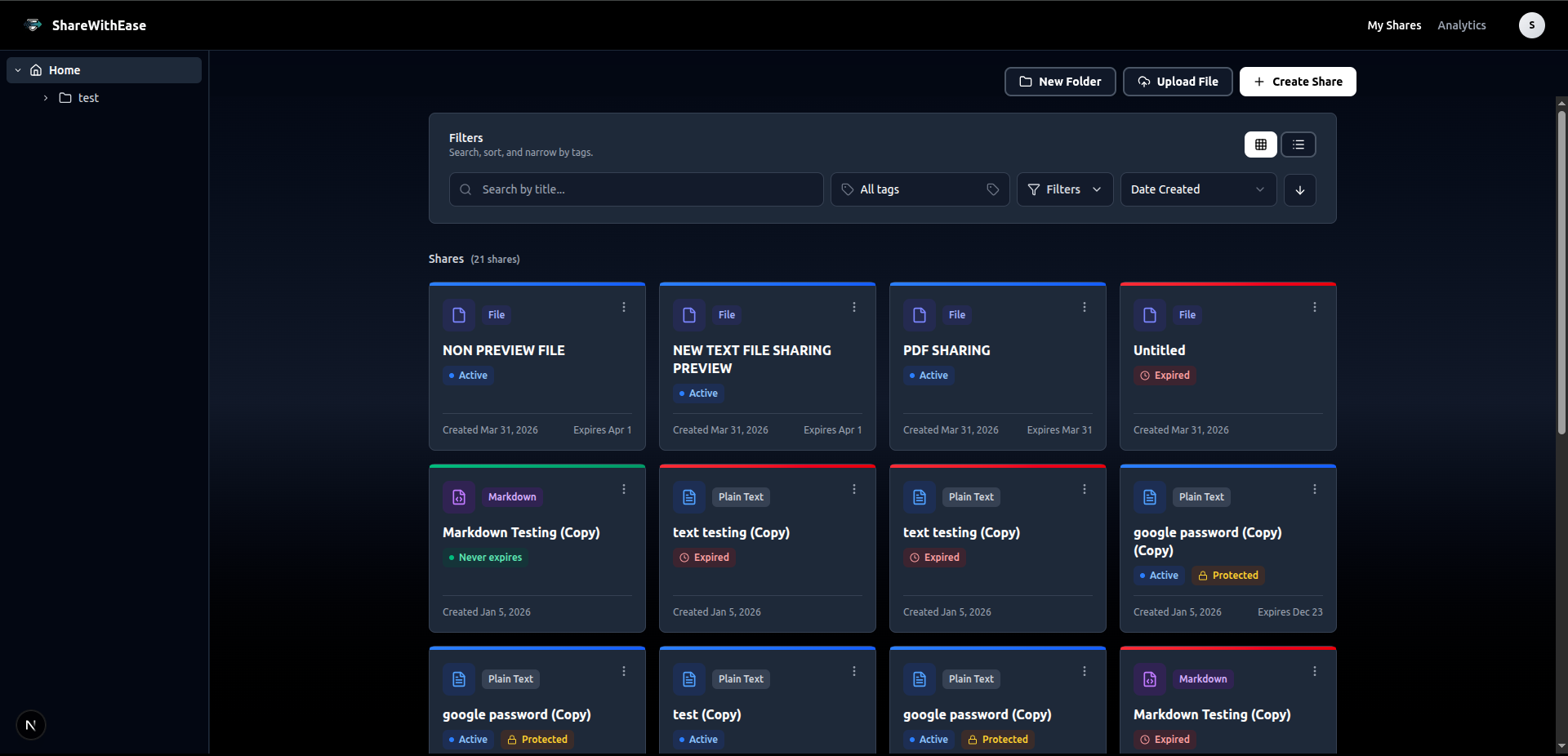Click file icon on PDF SHARING card
Image resolution: width=1568 pixels, height=756 pixels.
[920, 315]
